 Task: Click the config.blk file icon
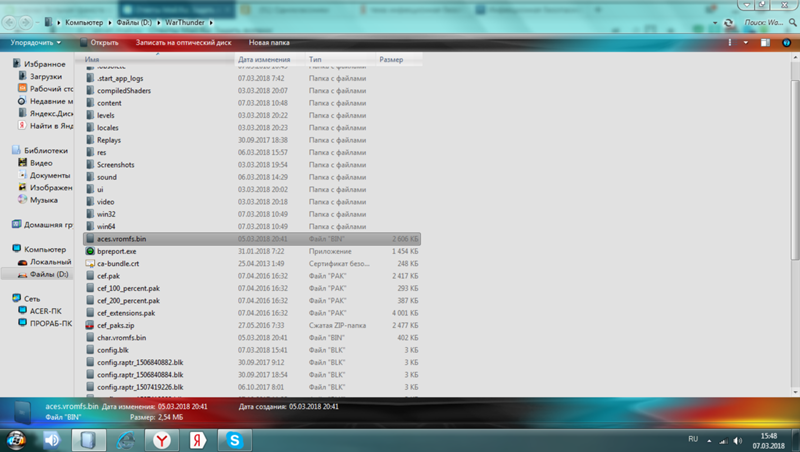click(90, 350)
